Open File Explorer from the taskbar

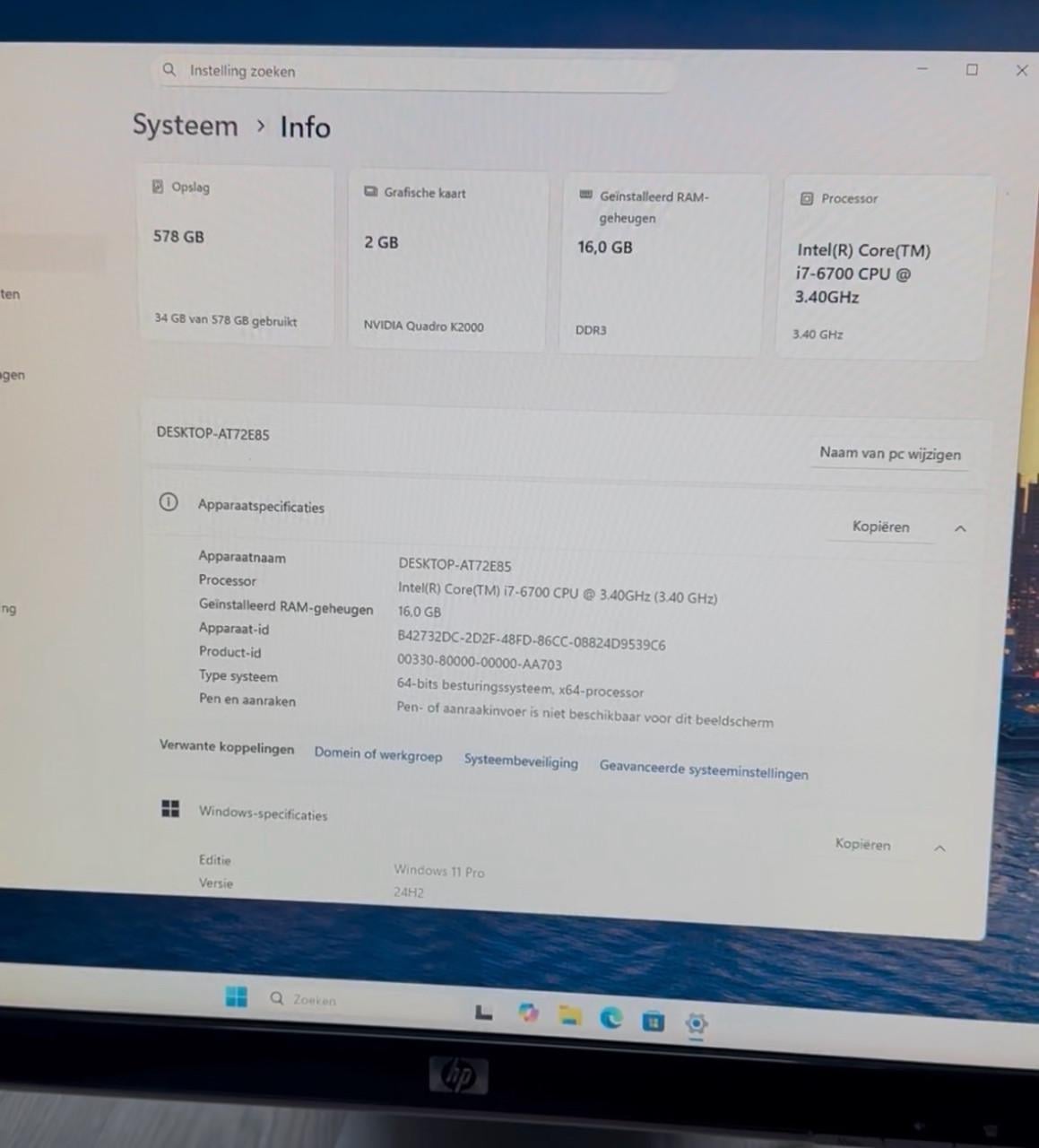pos(570,1015)
